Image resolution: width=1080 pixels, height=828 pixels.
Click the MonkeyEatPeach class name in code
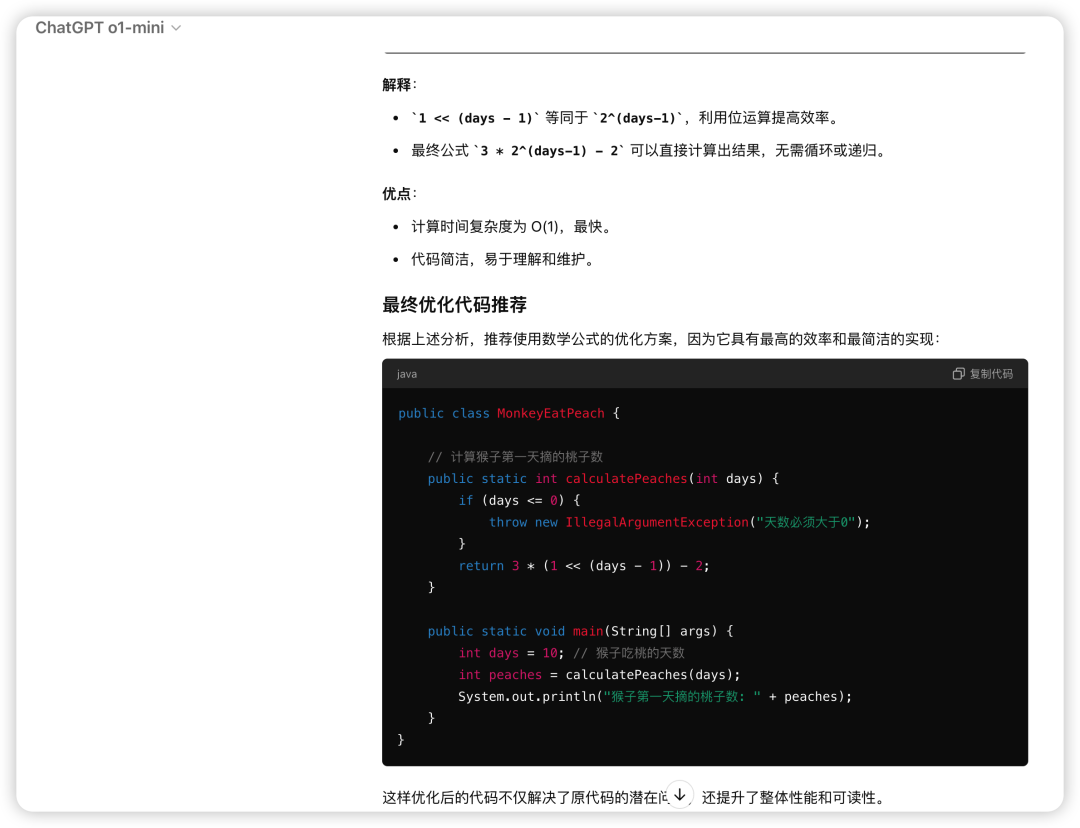(x=550, y=413)
